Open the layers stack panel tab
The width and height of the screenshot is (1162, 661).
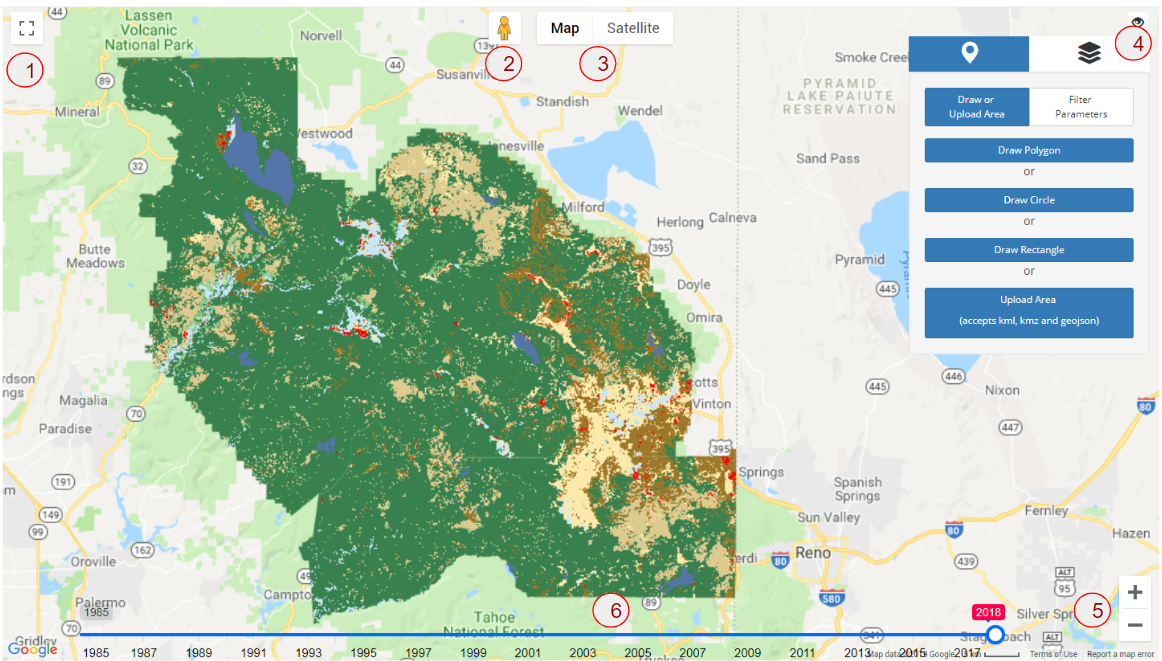coord(1089,53)
